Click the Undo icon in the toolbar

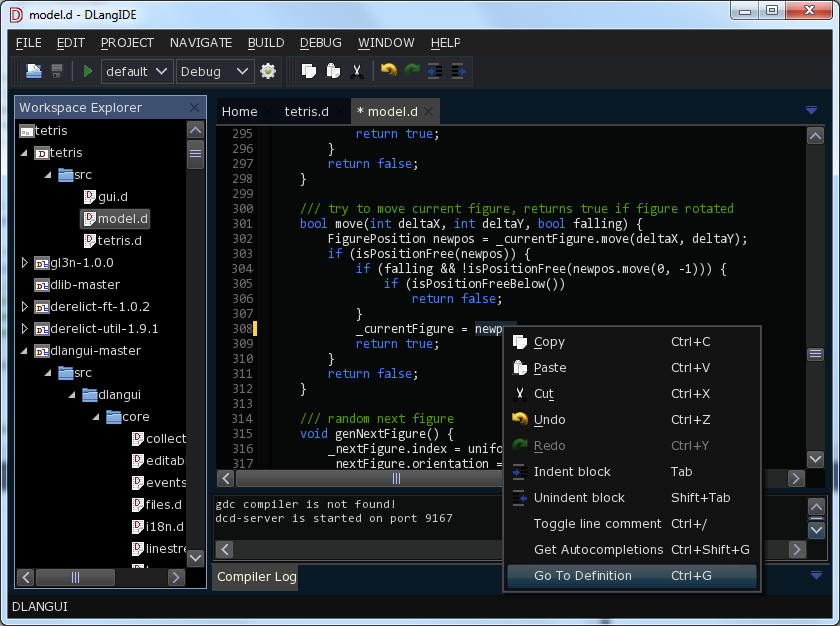tap(390, 71)
